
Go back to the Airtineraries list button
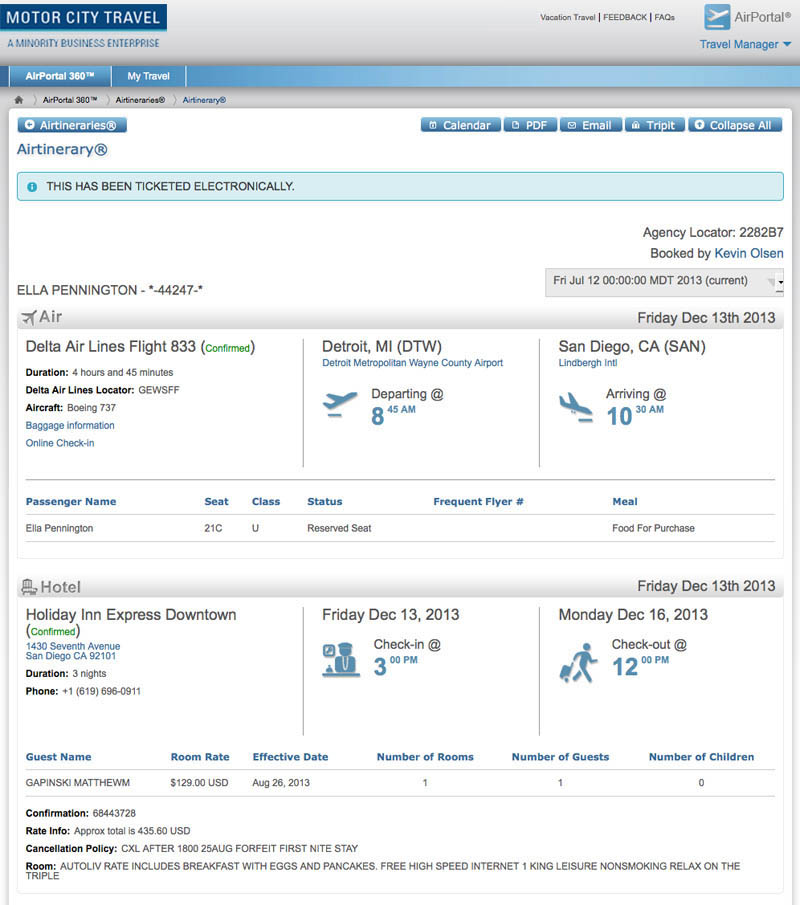coord(72,125)
